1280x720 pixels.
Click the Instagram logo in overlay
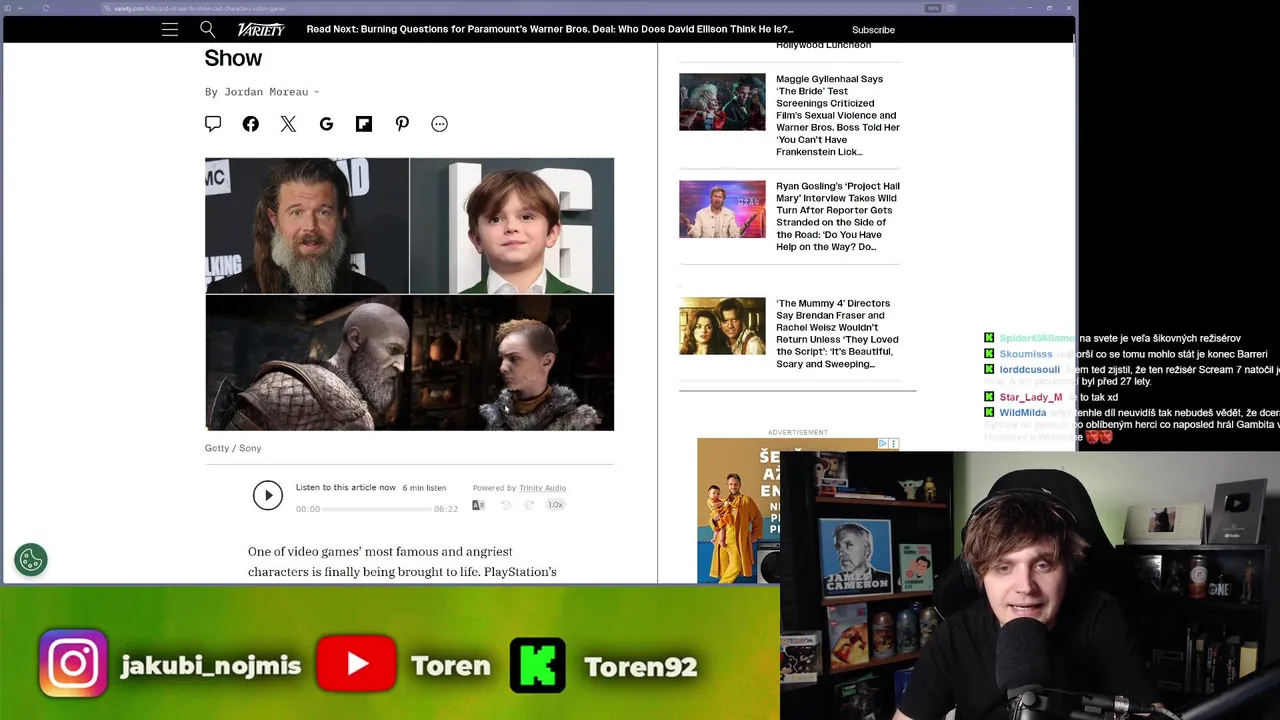(x=74, y=663)
